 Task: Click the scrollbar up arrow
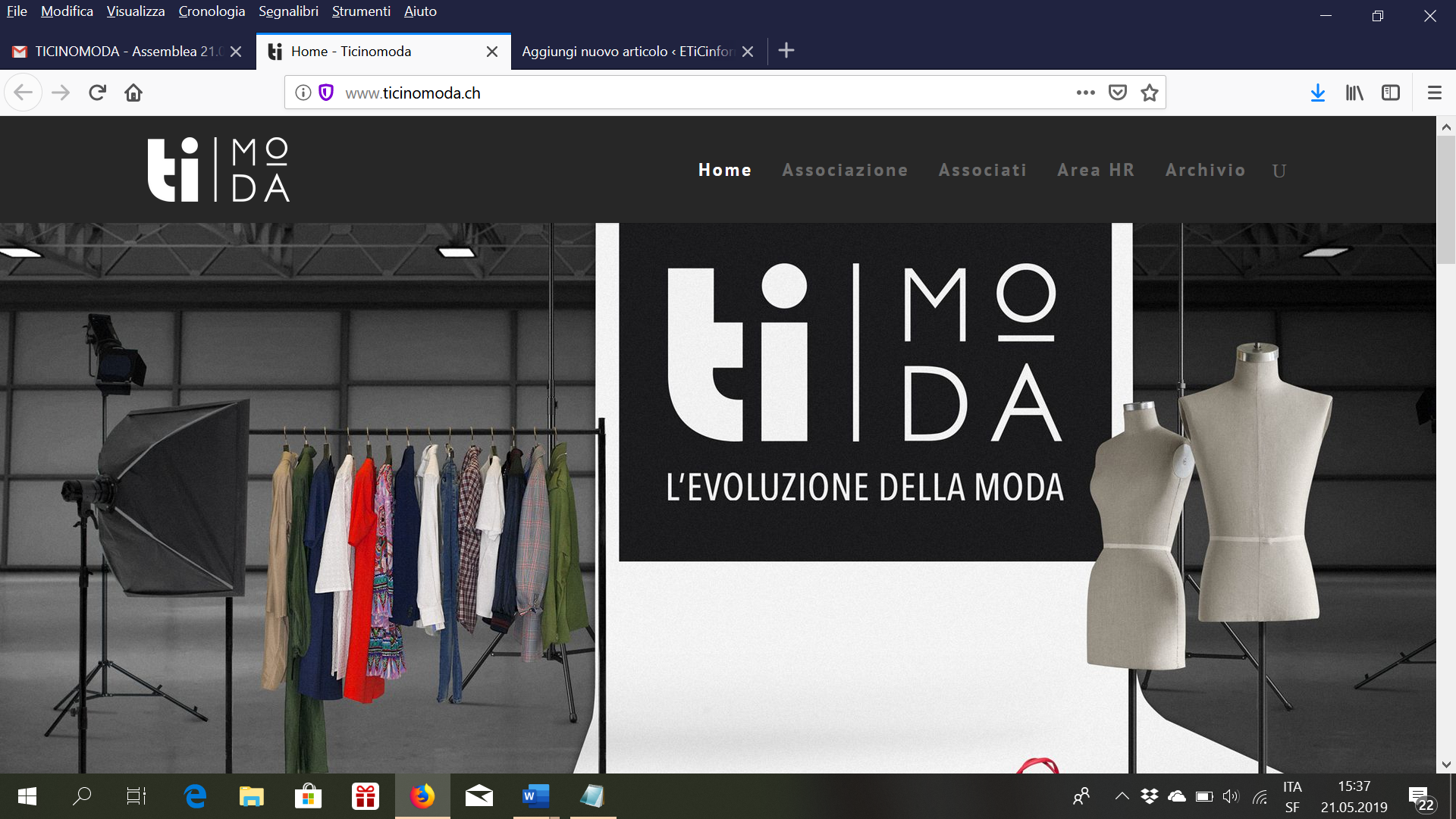1446,127
